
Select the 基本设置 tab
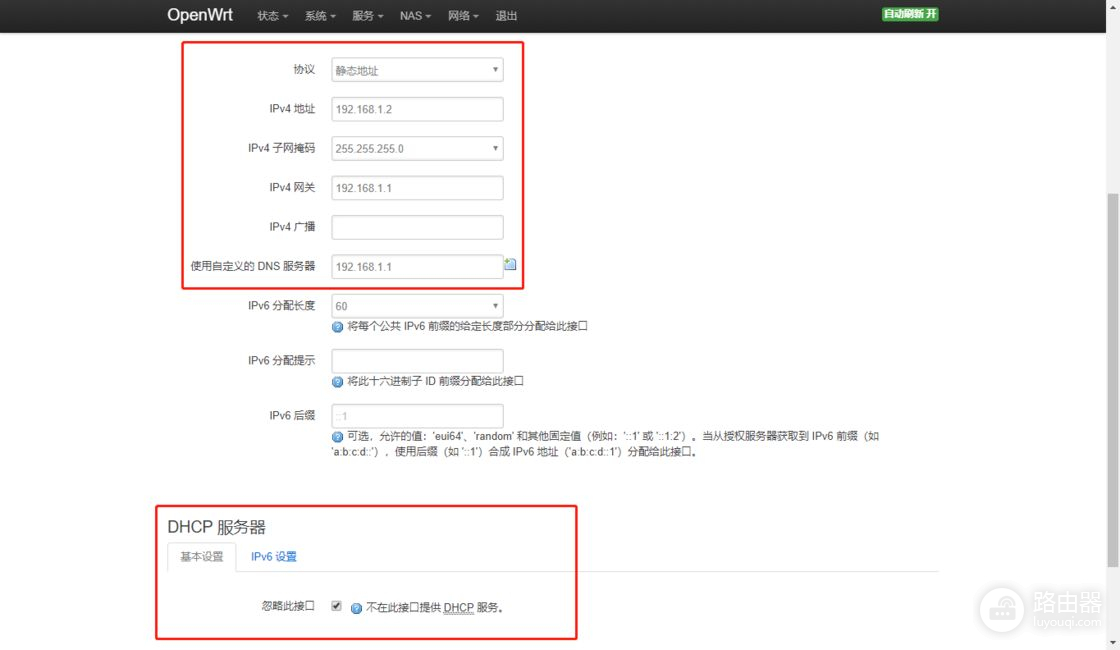pos(202,557)
